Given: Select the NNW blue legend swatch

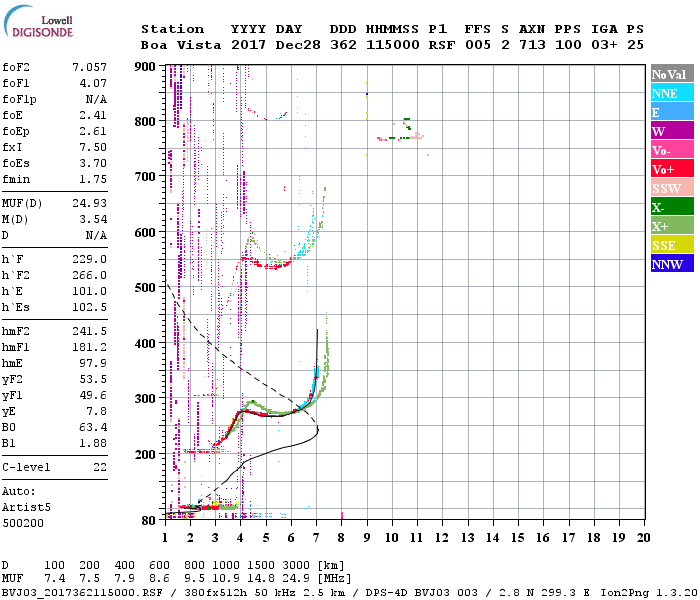Looking at the screenshot, I should point(672,263).
